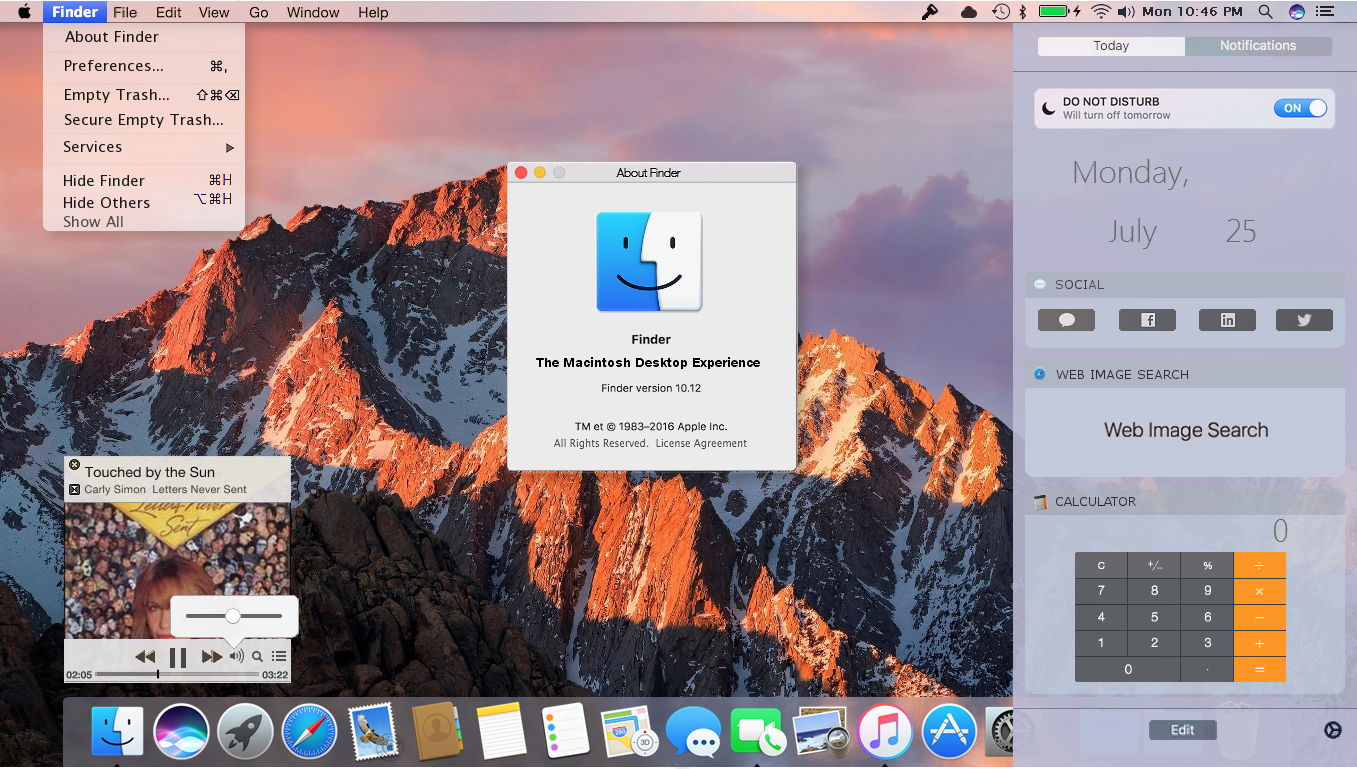1357x769 pixels.
Task: Click the Siri icon in menu bar
Action: (1297, 12)
